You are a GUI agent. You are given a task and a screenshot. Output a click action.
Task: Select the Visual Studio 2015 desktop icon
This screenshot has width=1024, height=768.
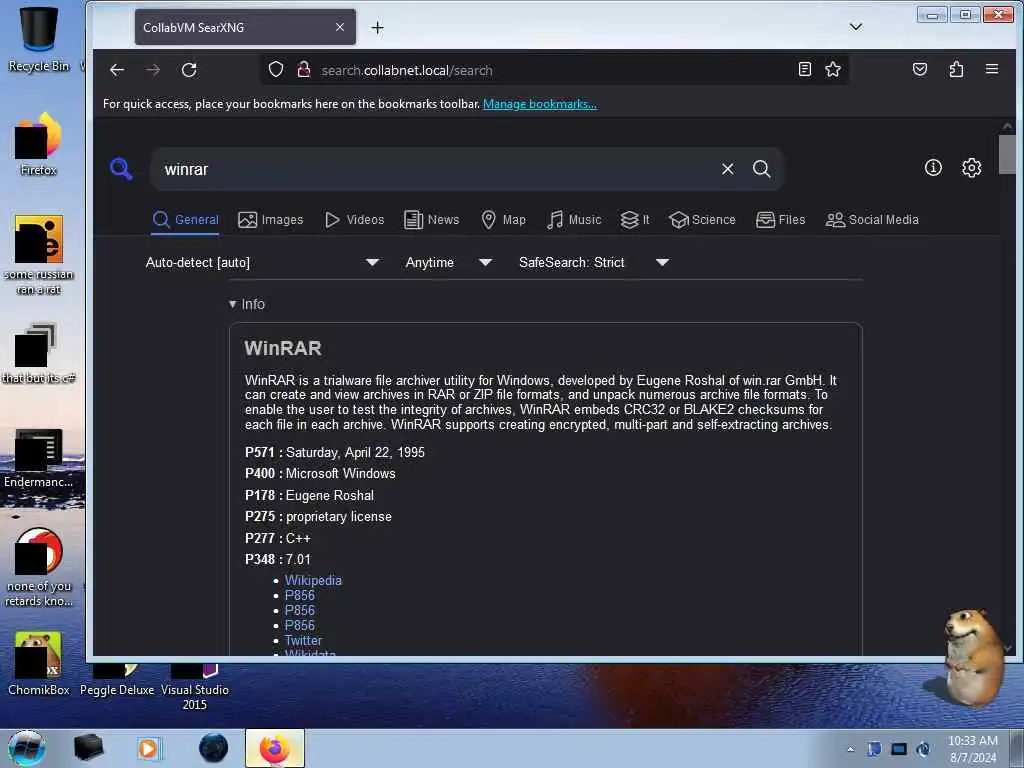click(194, 688)
